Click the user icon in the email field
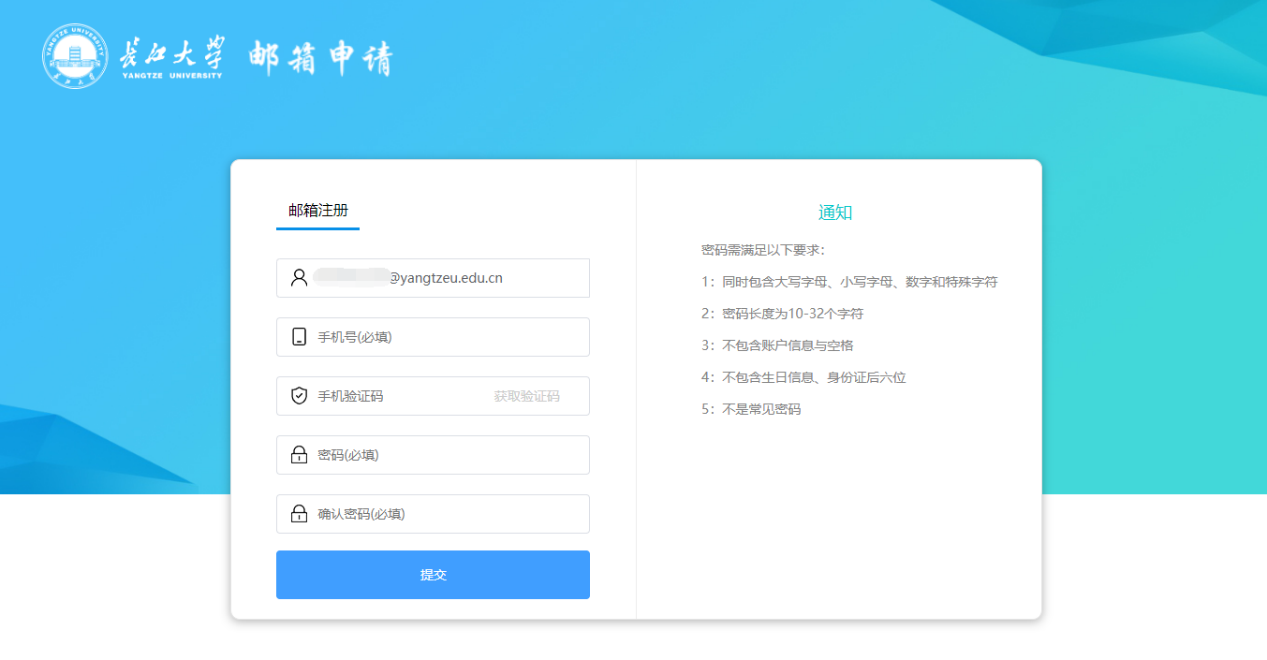Image resolution: width=1267 pixels, height=660 pixels. coord(299,278)
